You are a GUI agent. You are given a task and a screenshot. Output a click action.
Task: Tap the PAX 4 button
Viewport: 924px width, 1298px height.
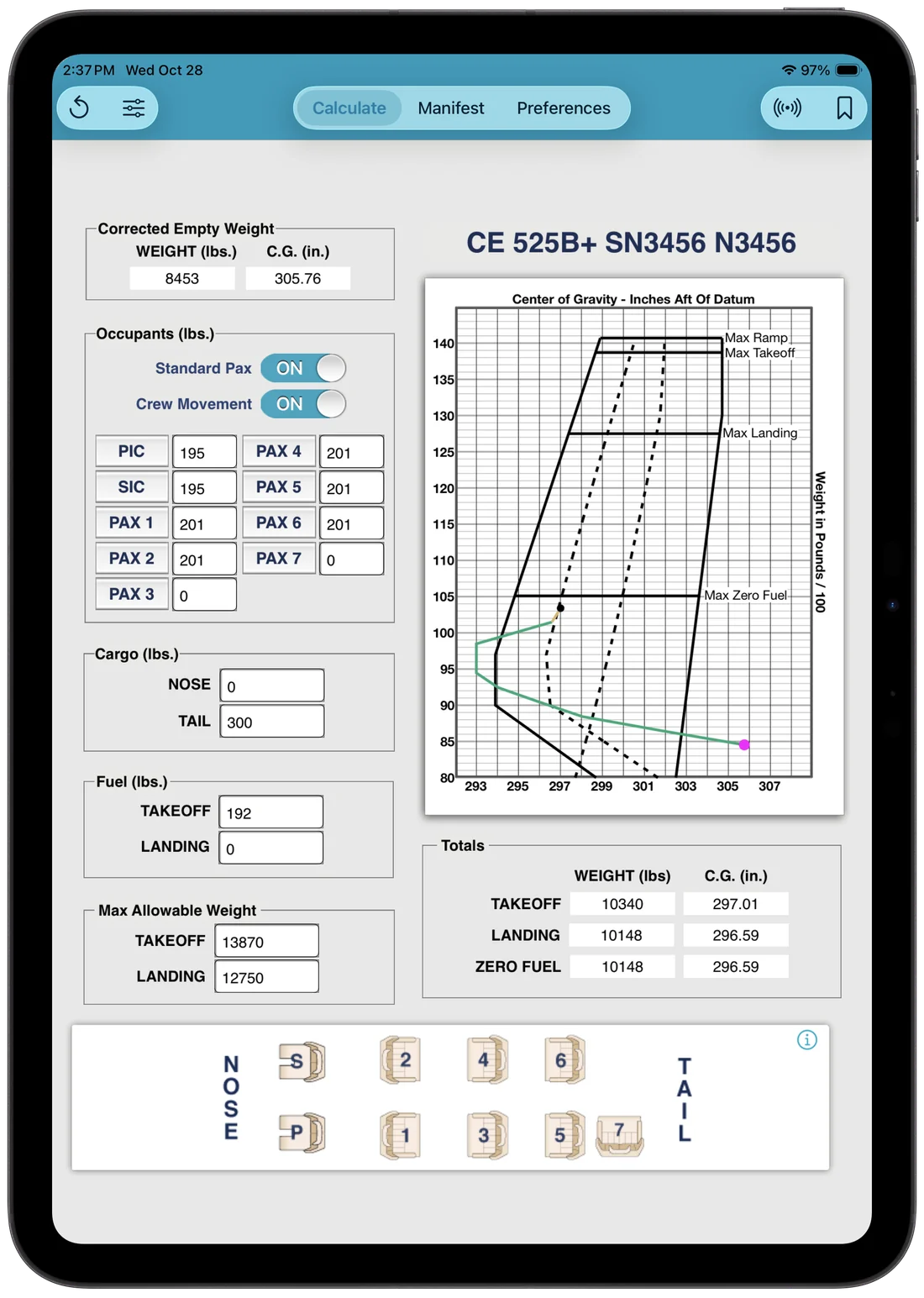279,451
